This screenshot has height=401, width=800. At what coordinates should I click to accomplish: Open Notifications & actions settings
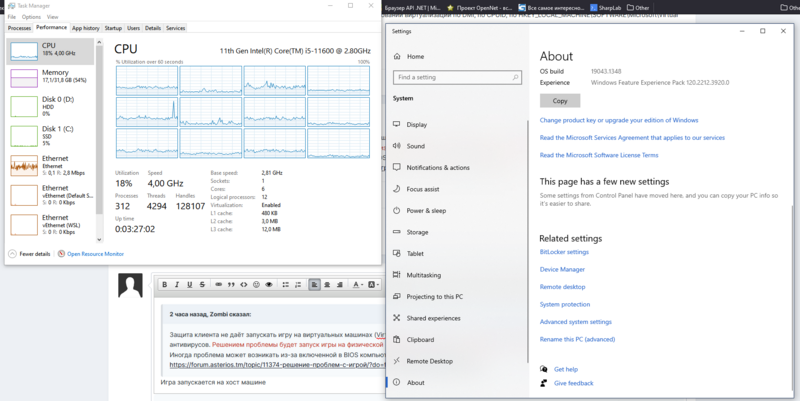pyautogui.click(x=438, y=167)
